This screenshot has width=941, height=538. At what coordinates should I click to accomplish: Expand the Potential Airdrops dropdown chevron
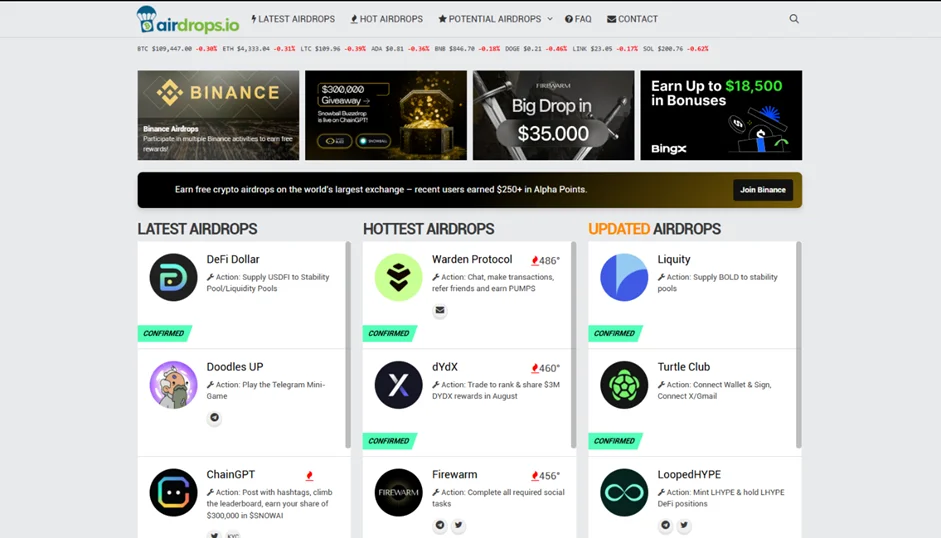[550, 19]
